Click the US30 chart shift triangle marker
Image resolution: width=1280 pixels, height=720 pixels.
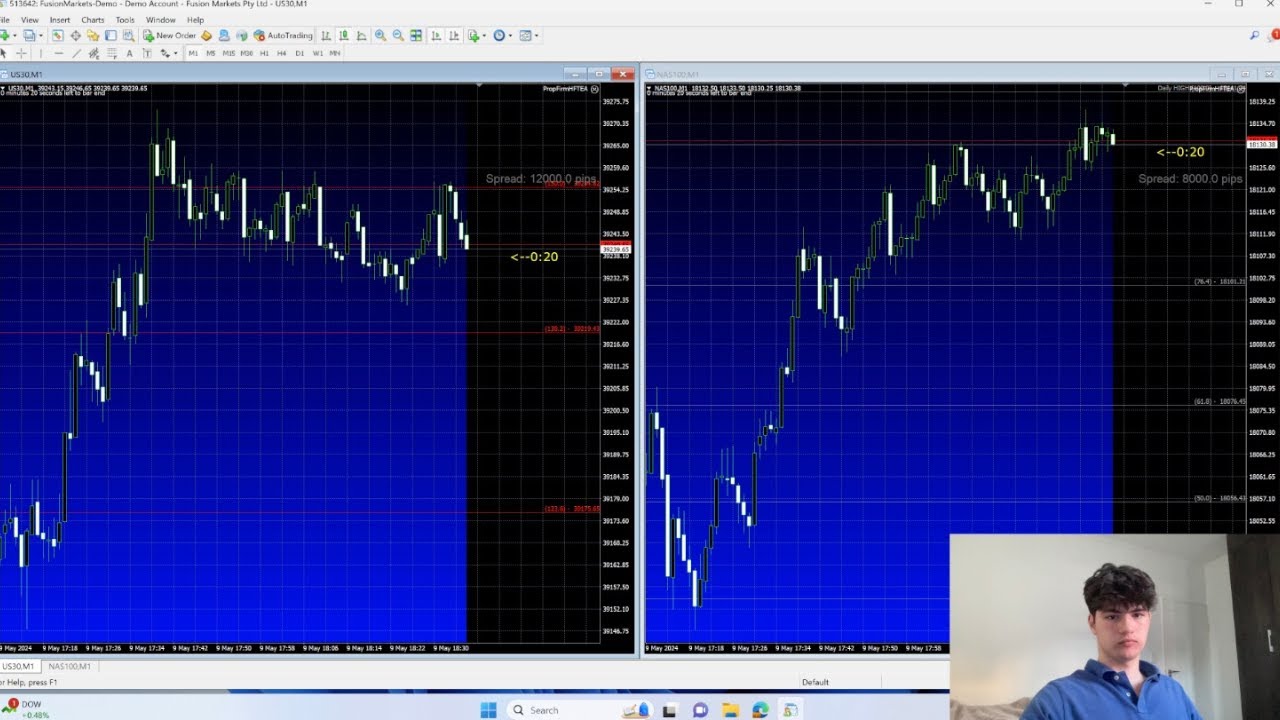[x=480, y=86]
